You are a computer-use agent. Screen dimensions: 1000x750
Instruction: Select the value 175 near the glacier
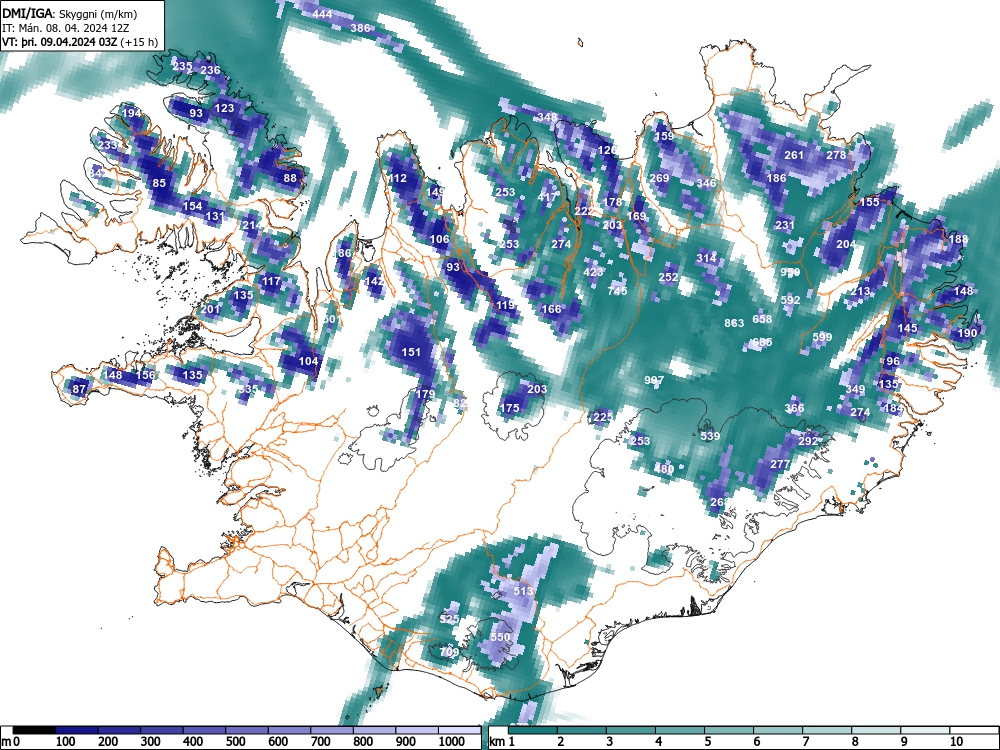pos(510,408)
